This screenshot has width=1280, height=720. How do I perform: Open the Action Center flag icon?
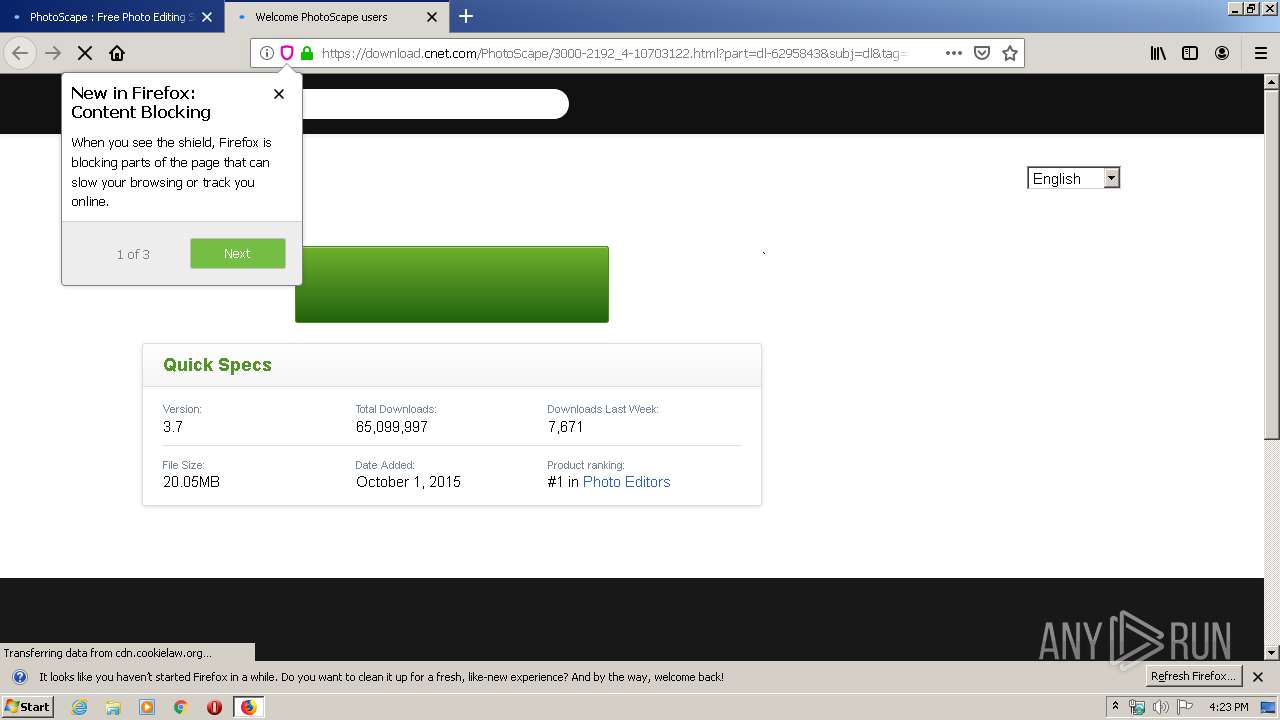1186,707
